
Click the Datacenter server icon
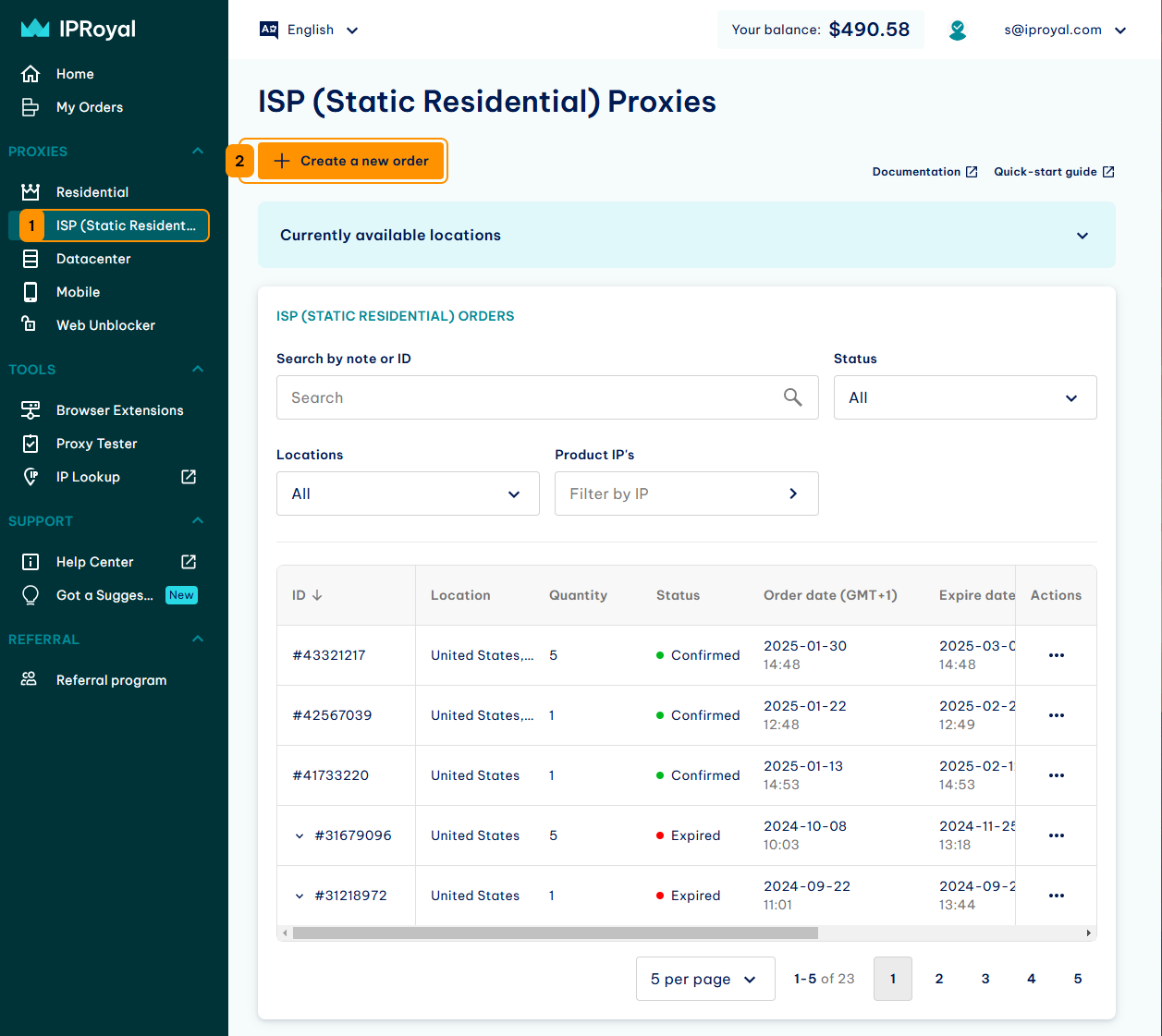click(31, 259)
